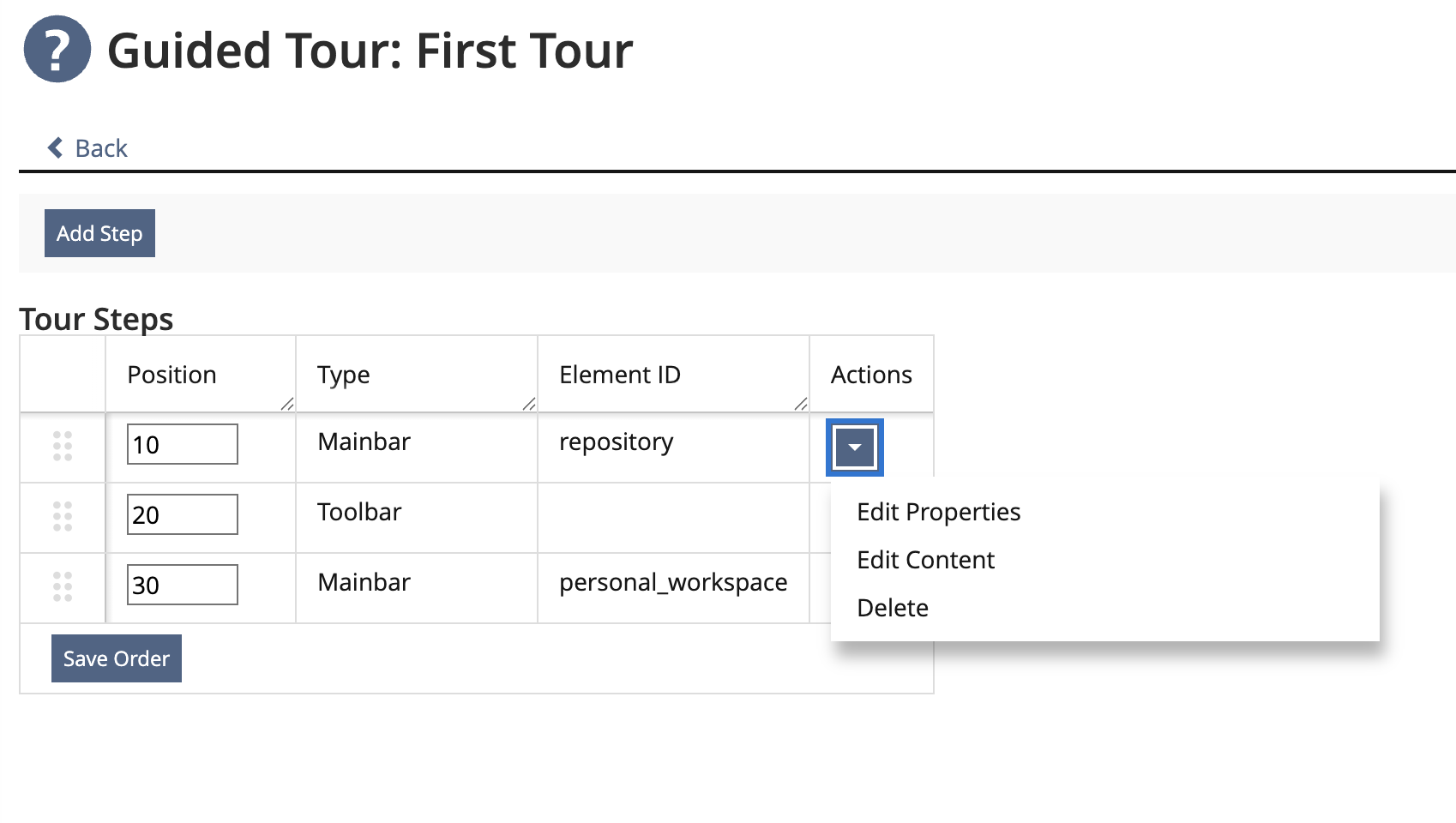Choose Edit Content from actions menu
Image resolution: width=1456 pixels, height=823 pixels.
pyautogui.click(x=926, y=560)
